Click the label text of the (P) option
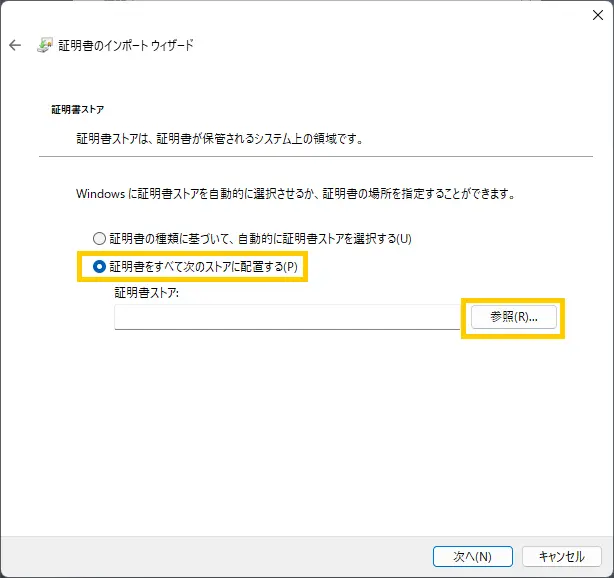 point(203,267)
